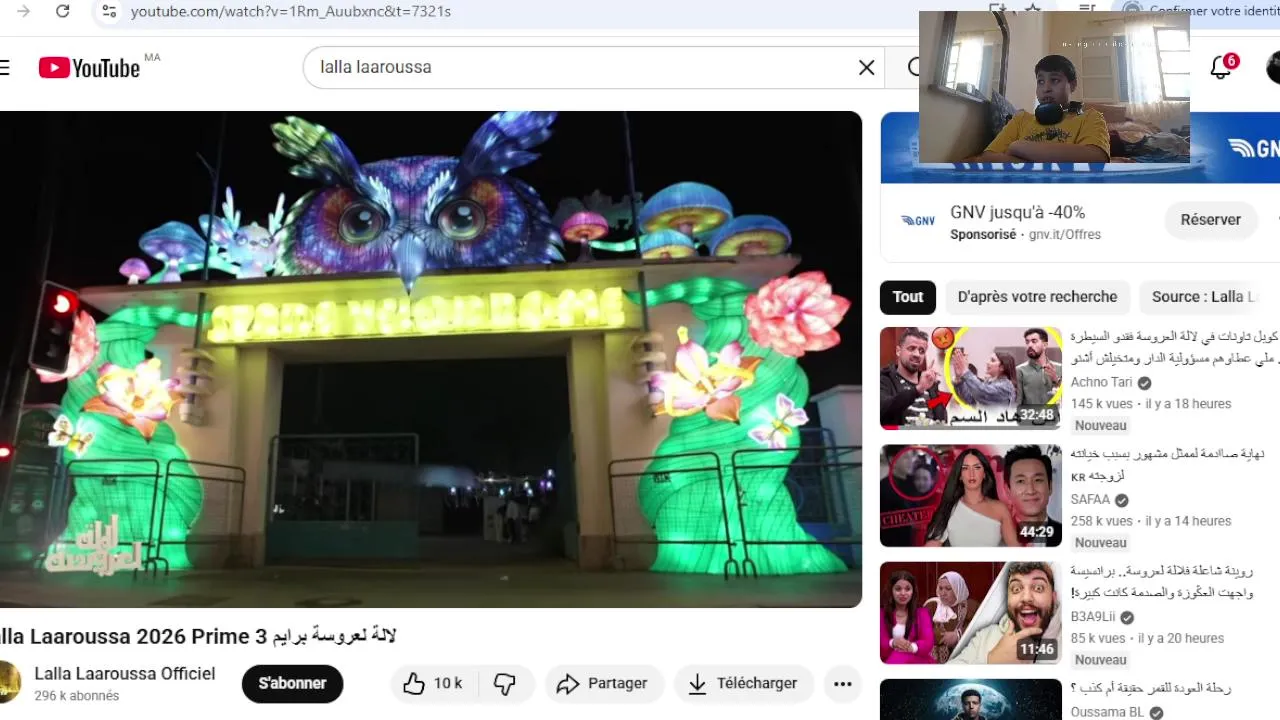Open the Oussama BL video thumbnail
Screen dimensions: 1280x720
(x=971, y=700)
